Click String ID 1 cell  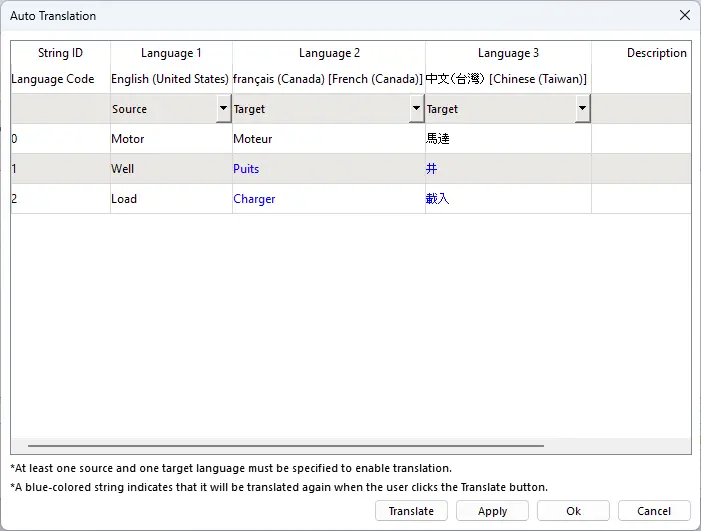click(x=60, y=169)
